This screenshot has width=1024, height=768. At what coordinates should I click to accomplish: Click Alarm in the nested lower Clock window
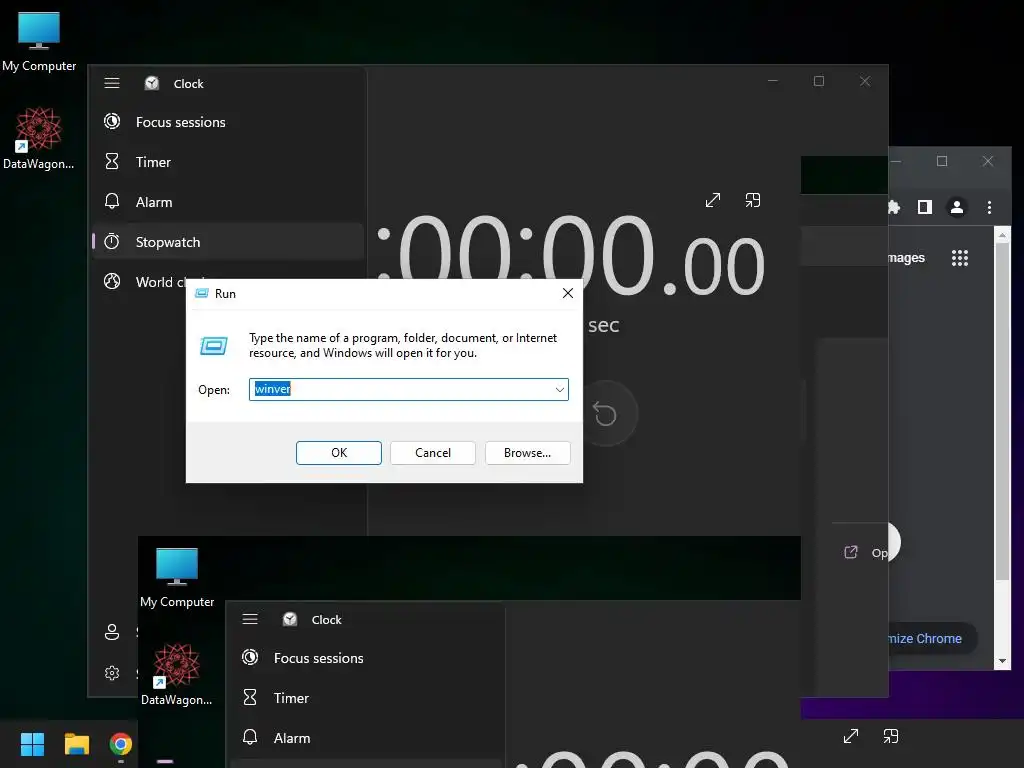click(x=366, y=738)
